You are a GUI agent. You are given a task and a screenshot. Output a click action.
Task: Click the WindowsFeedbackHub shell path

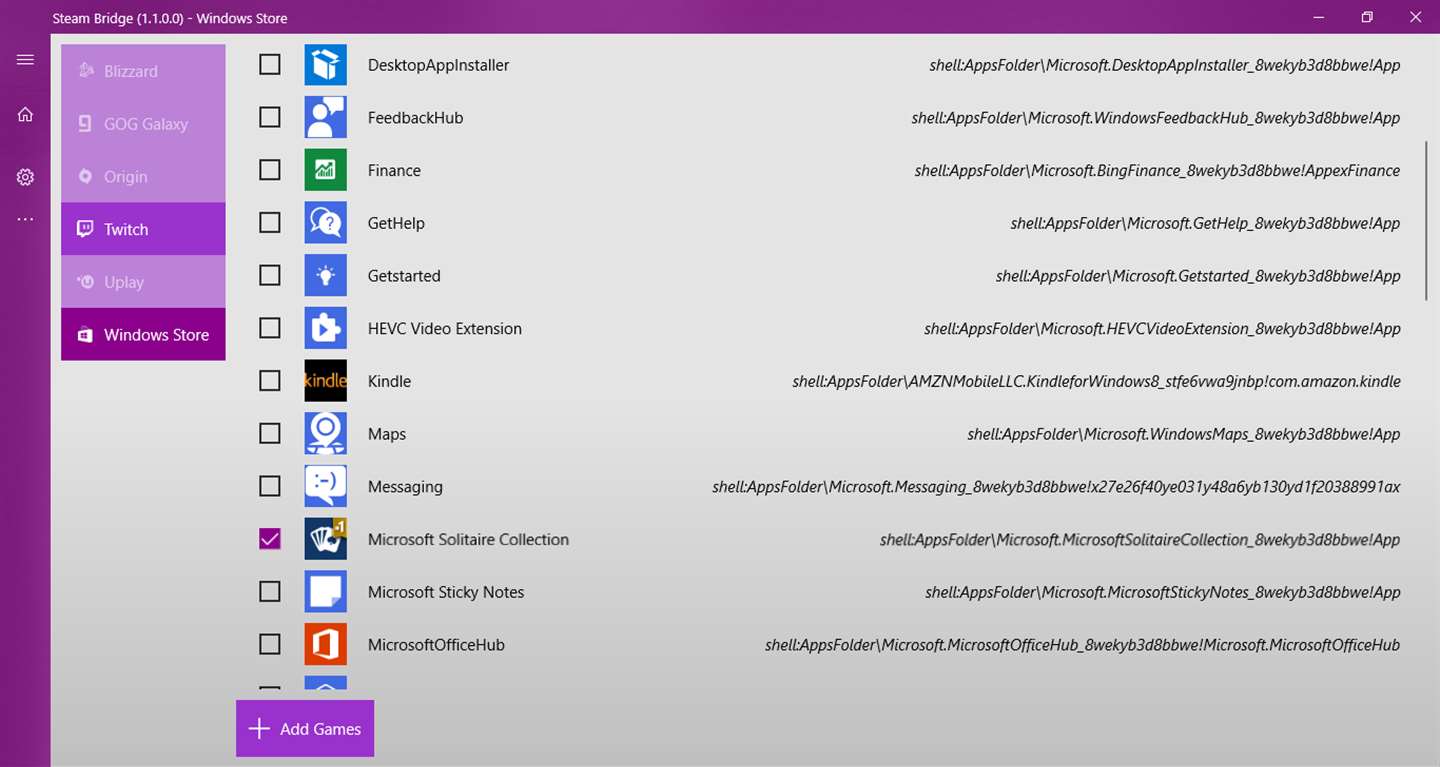[x=1156, y=117]
